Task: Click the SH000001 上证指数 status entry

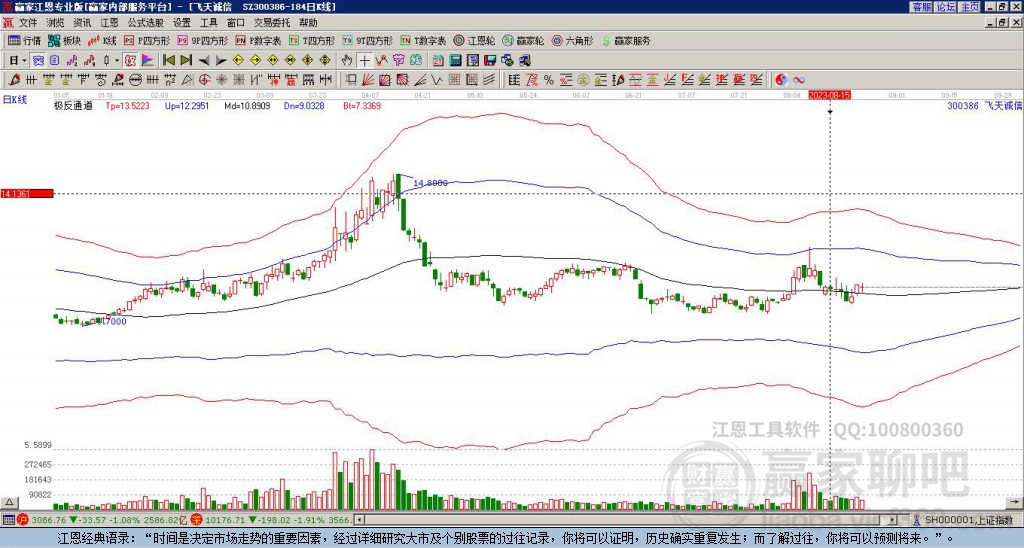Action: [968, 520]
